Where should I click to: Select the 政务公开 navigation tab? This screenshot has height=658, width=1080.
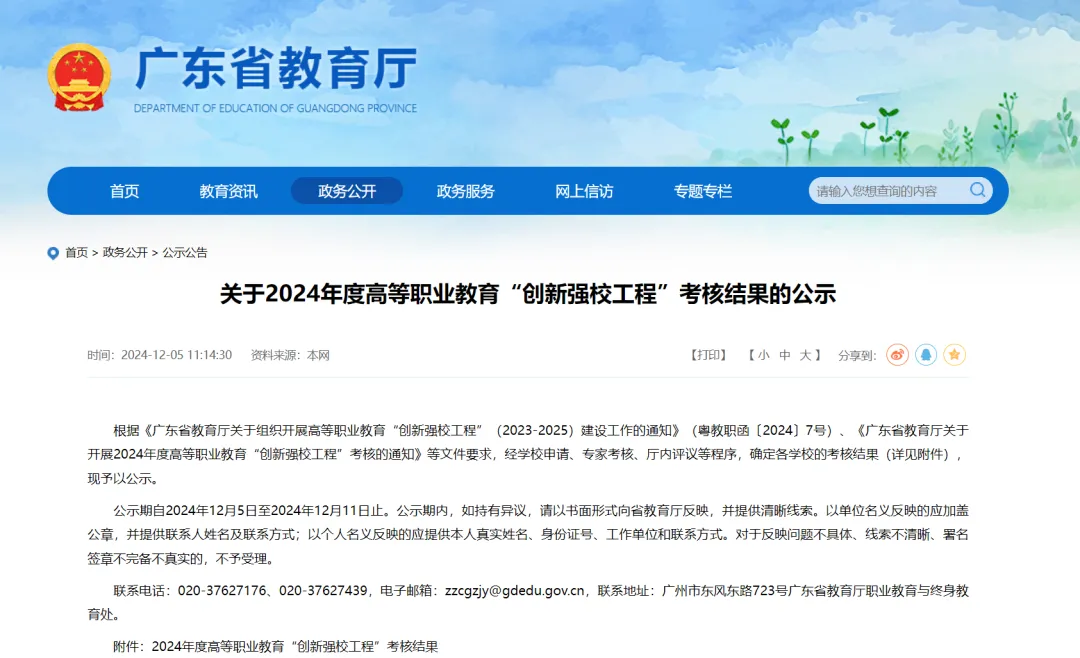click(x=346, y=191)
